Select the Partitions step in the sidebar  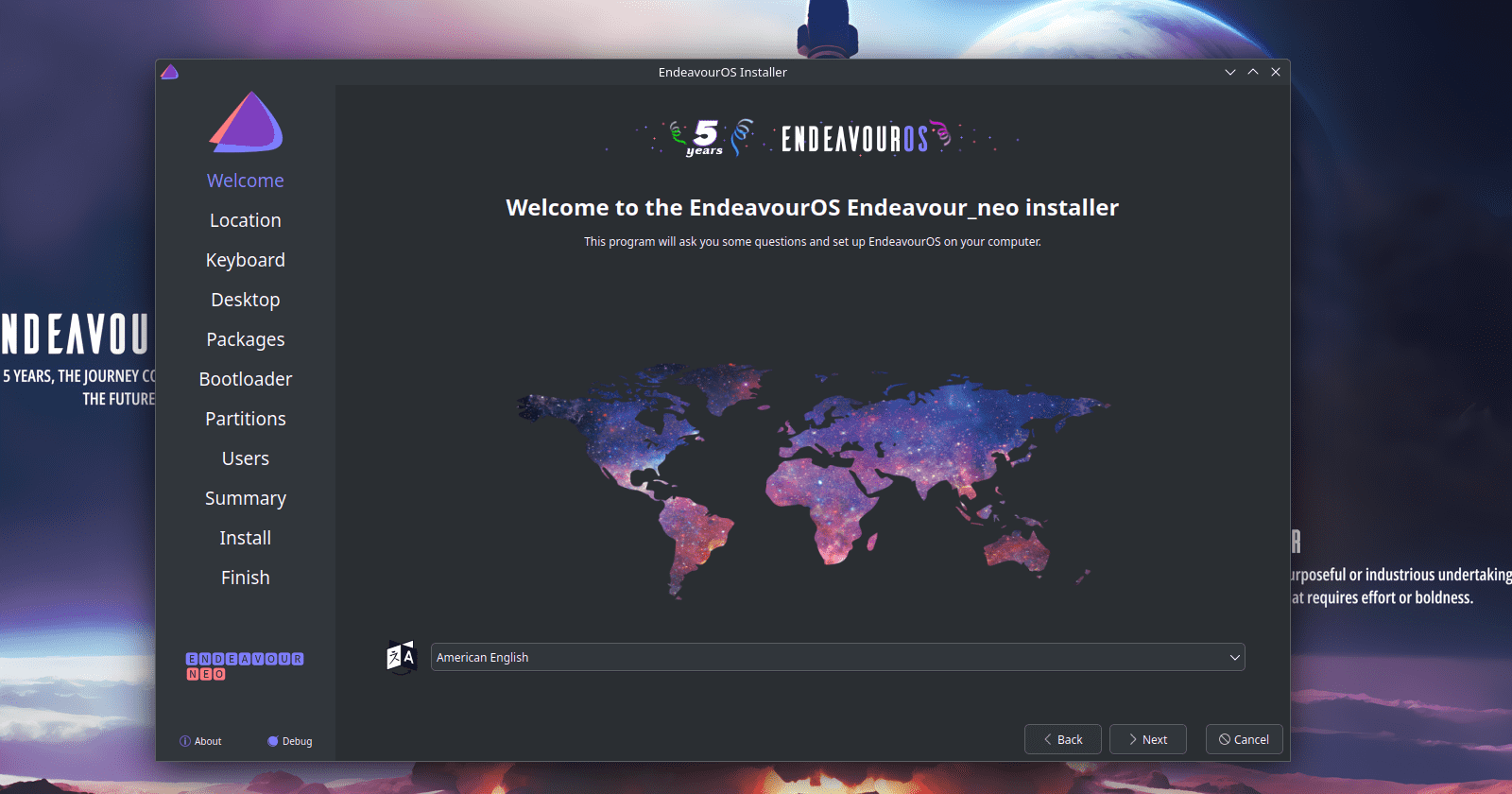click(x=246, y=419)
